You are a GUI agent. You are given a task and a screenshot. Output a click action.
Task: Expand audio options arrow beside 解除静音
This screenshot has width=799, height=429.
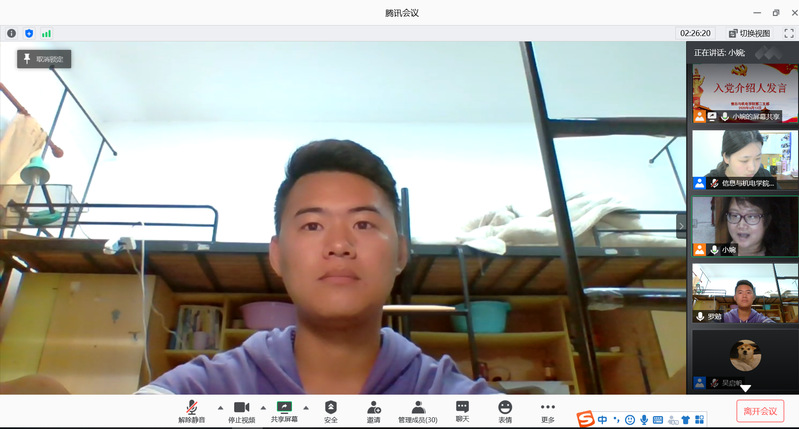click(x=220, y=407)
